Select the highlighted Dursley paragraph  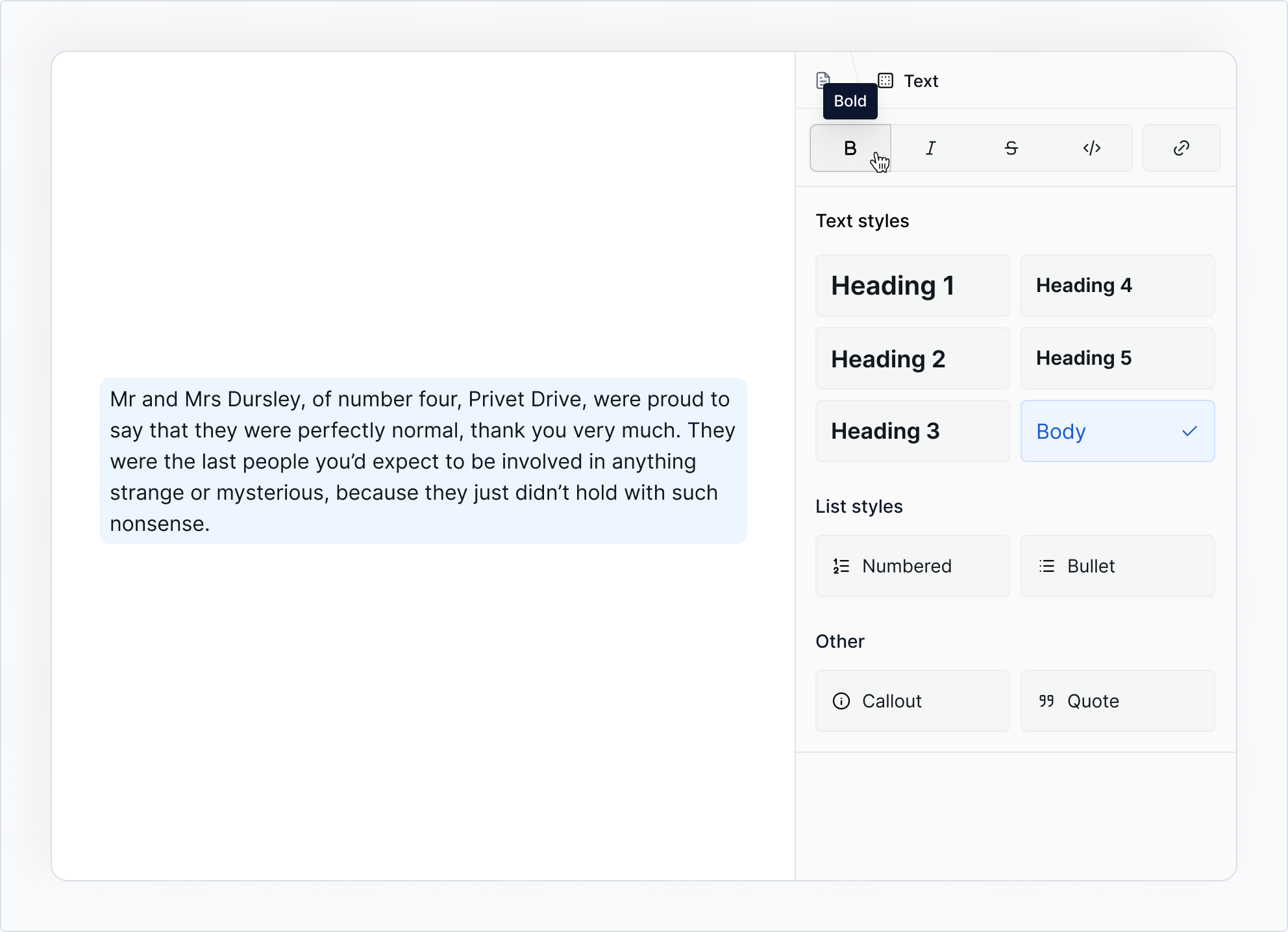tap(422, 461)
